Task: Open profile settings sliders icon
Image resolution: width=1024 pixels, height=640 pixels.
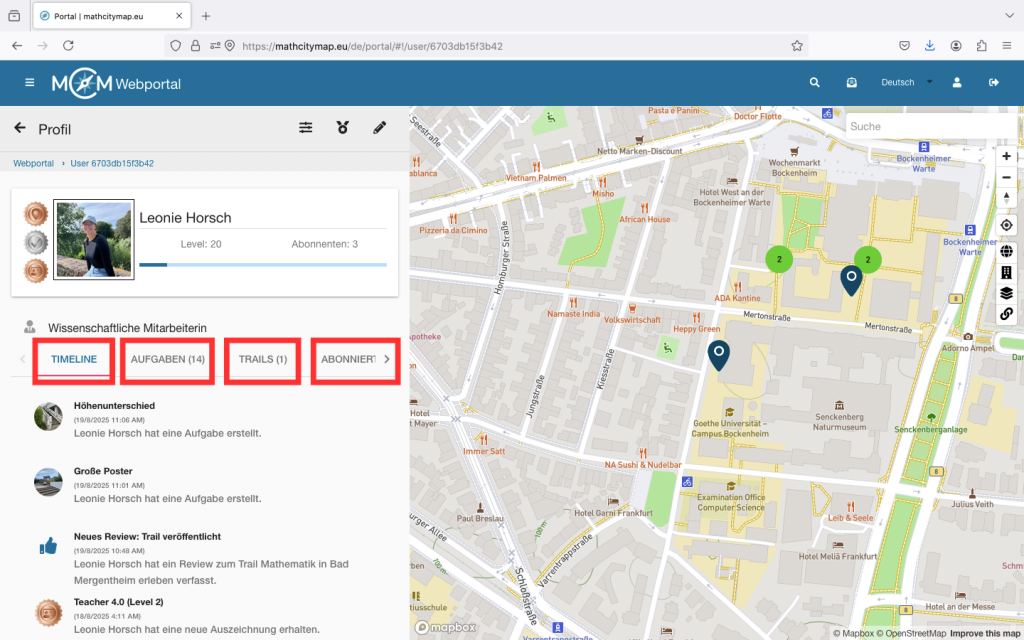Action: tap(306, 128)
